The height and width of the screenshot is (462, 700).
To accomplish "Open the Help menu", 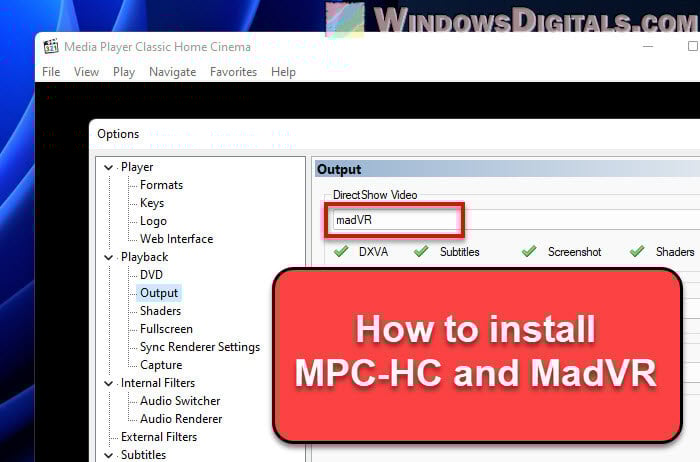I will pyautogui.click(x=283, y=72).
